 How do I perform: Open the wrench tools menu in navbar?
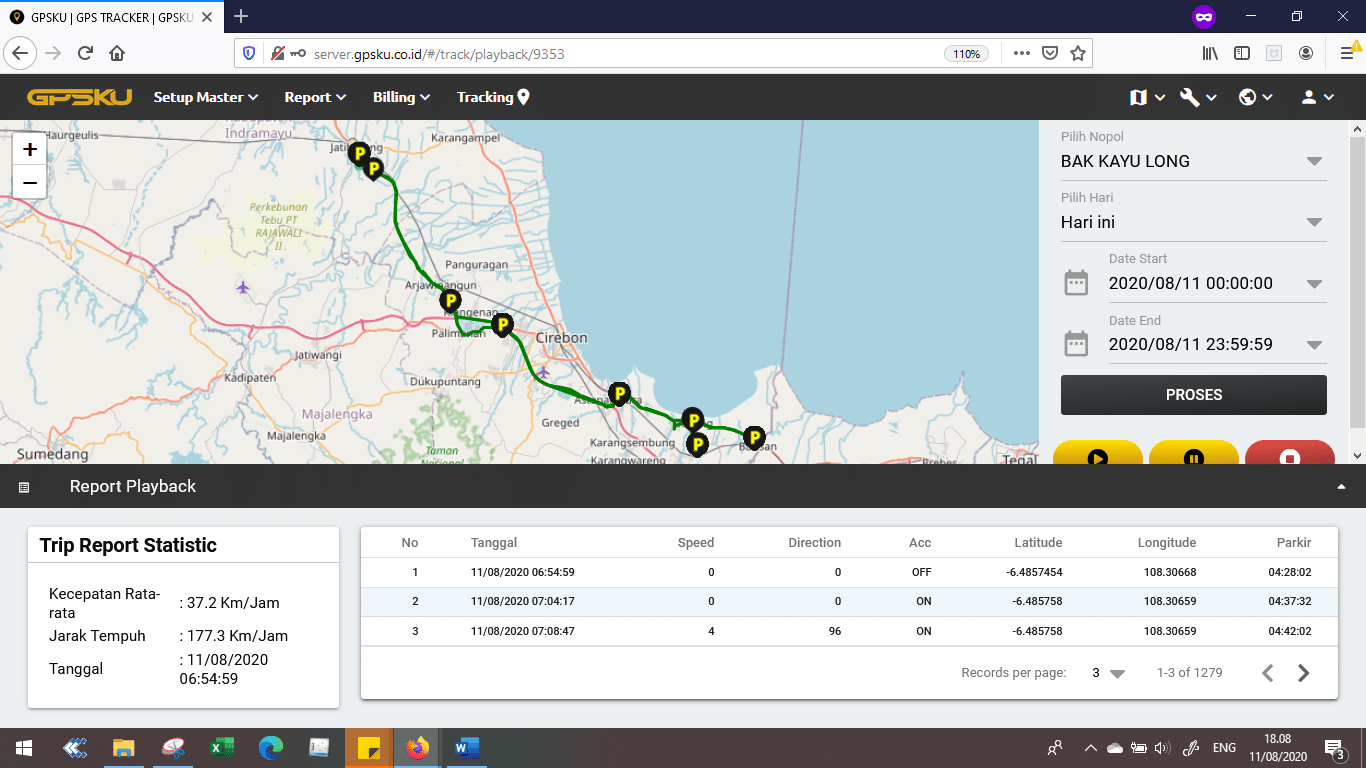[x=1197, y=97]
